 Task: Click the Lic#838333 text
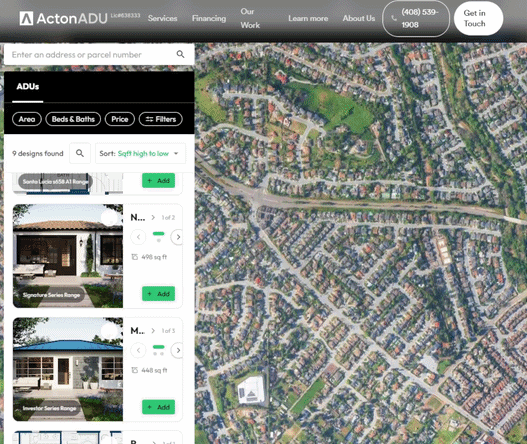tap(125, 15)
